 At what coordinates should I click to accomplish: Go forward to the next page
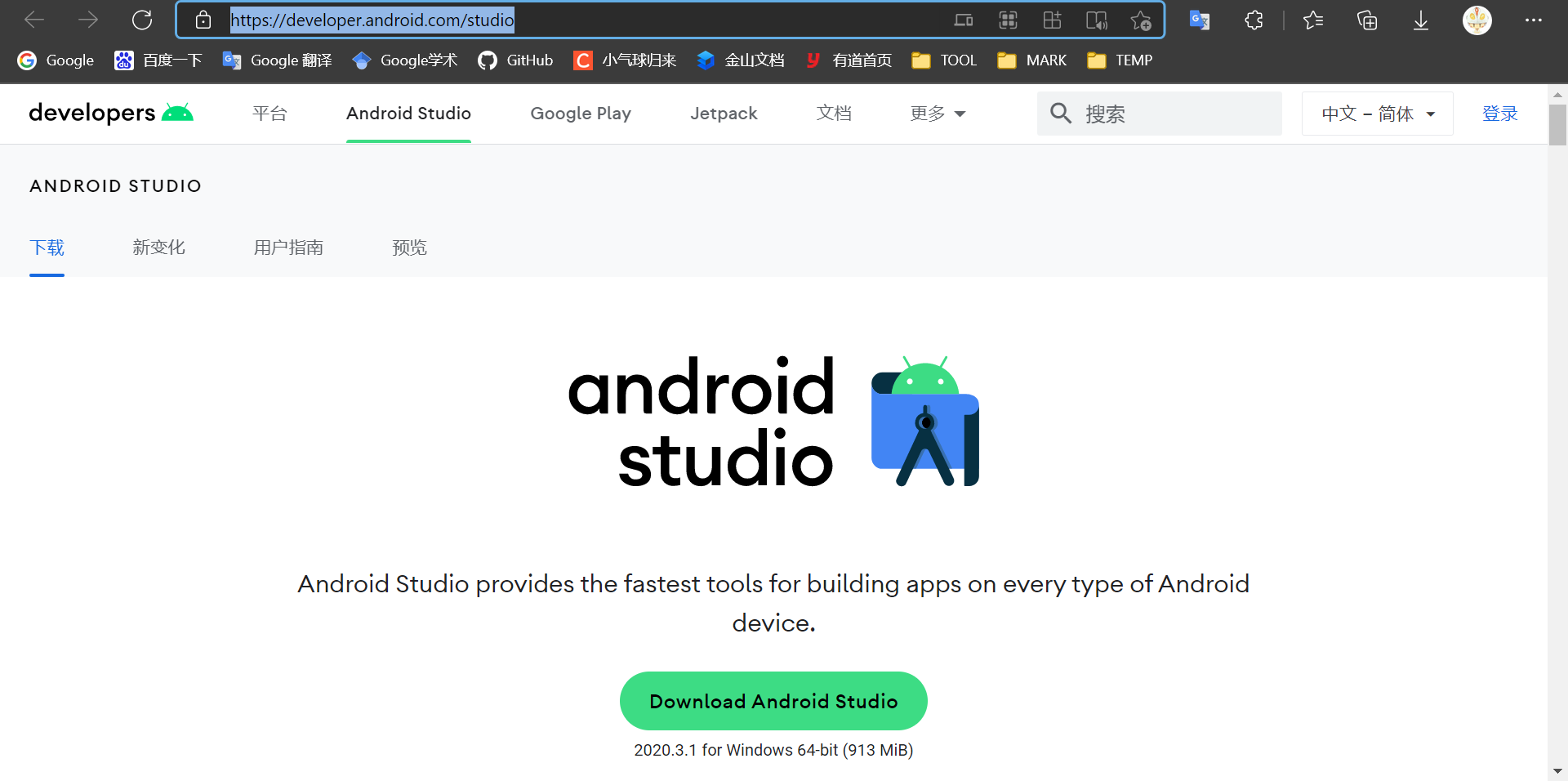tap(87, 20)
